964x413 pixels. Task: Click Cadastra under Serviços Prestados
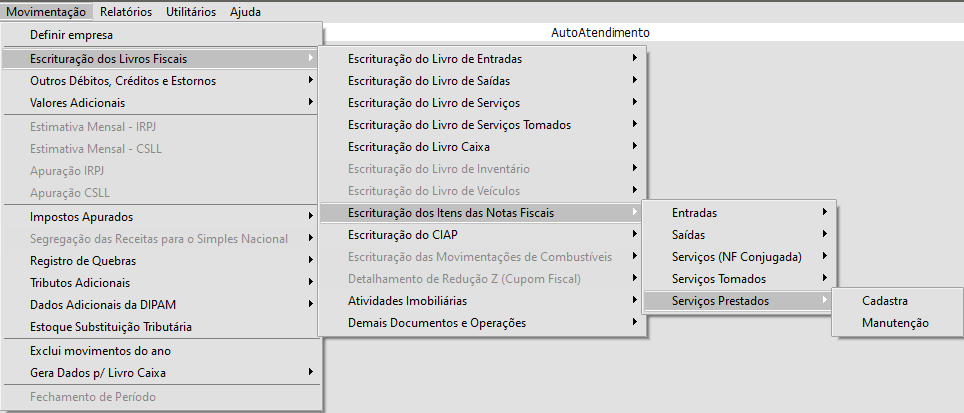(x=885, y=301)
